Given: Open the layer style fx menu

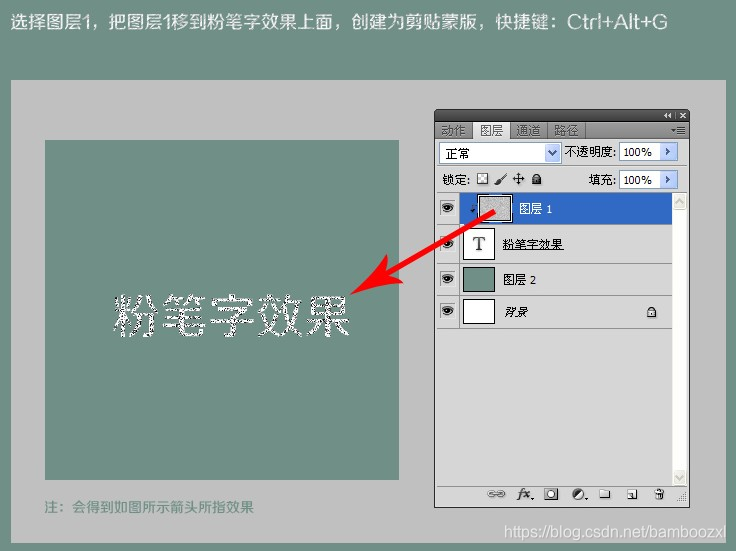Looking at the screenshot, I should click(525, 494).
